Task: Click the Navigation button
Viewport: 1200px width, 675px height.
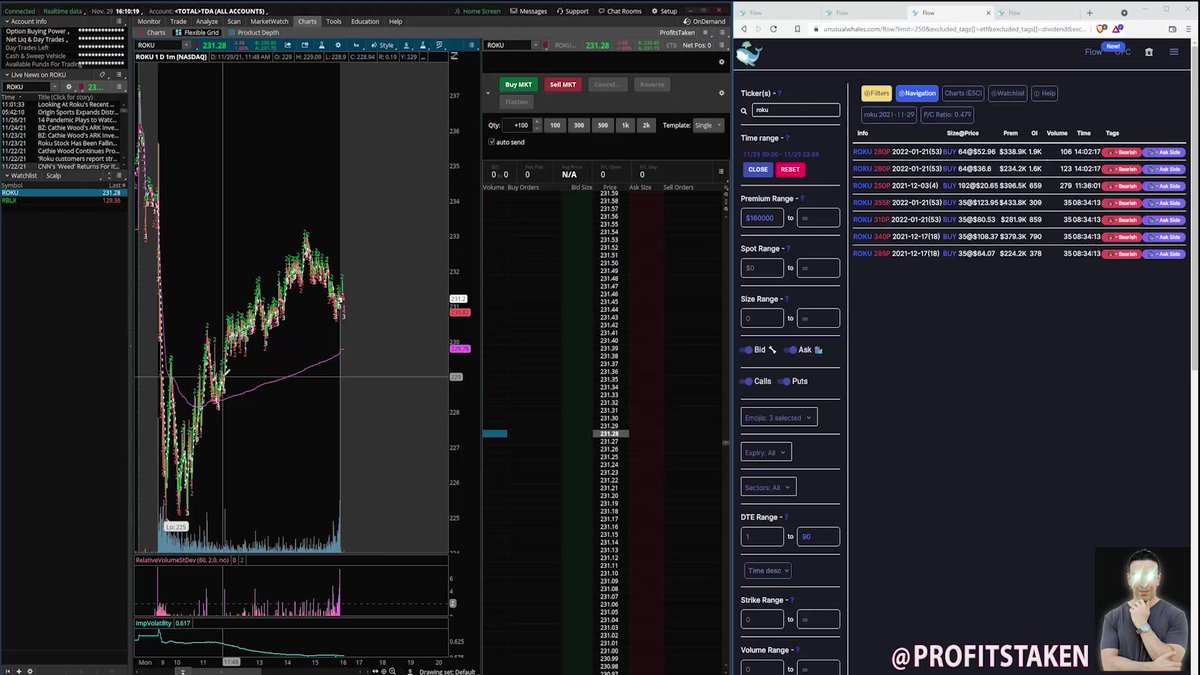Action: [917, 93]
